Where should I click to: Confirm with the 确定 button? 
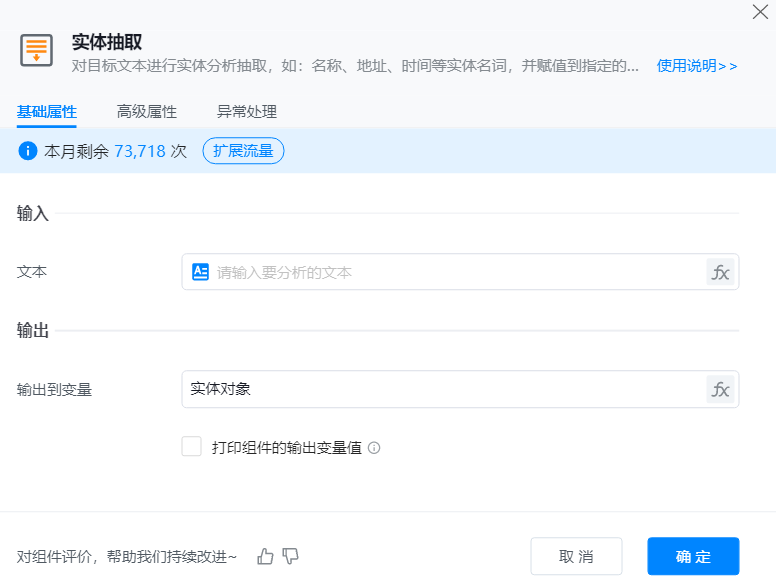[693, 556]
